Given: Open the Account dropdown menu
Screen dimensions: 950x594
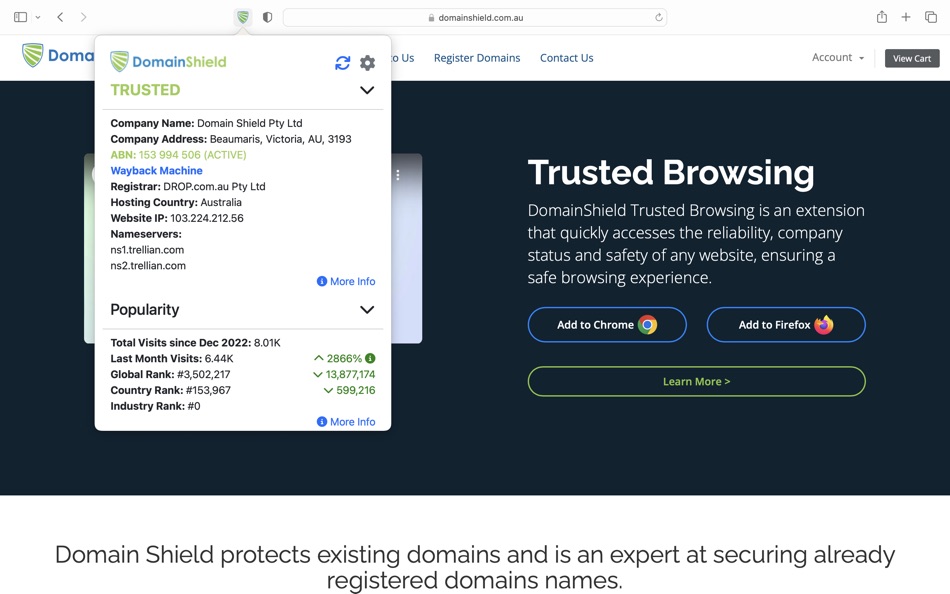Looking at the screenshot, I should pyautogui.click(x=838, y=57).
